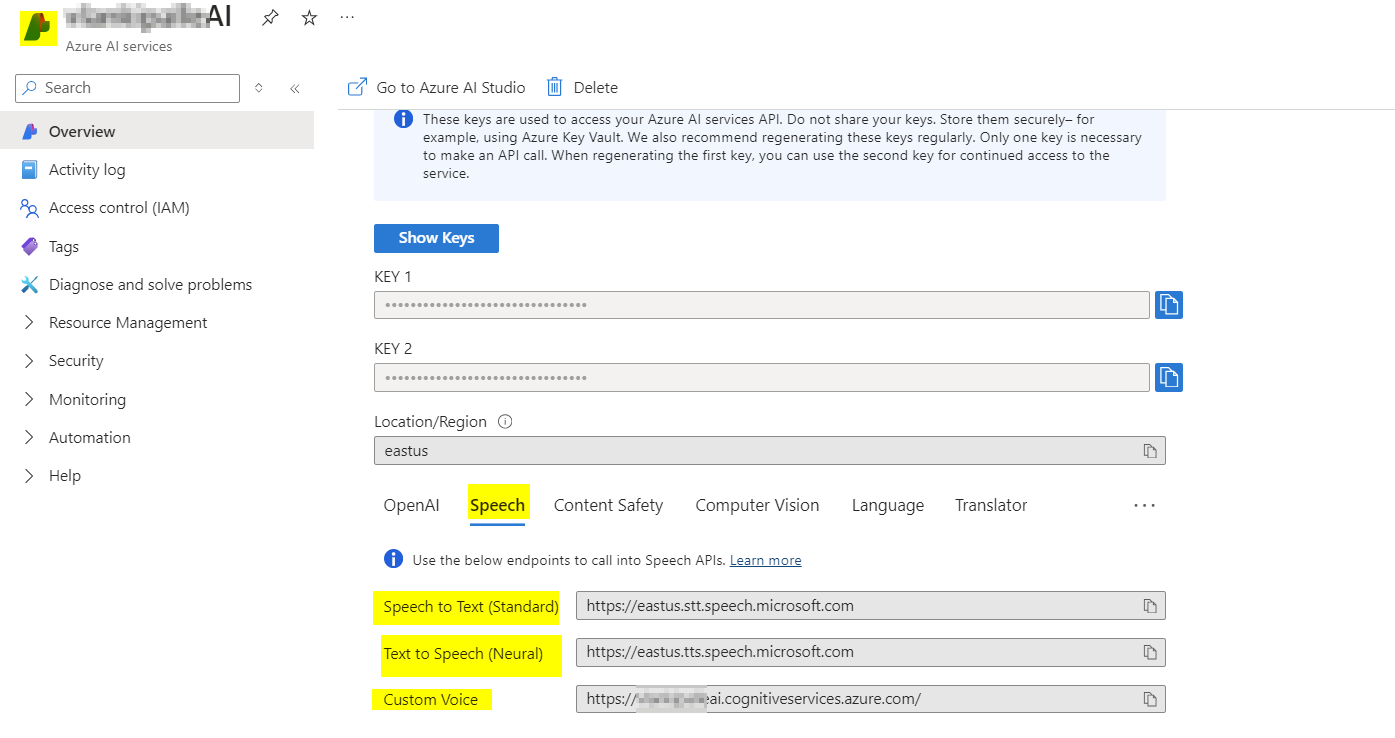The width and height of the screenshot is (1395, 738).
Task: Expand the Help section
Action: click(x=30, y=476)
